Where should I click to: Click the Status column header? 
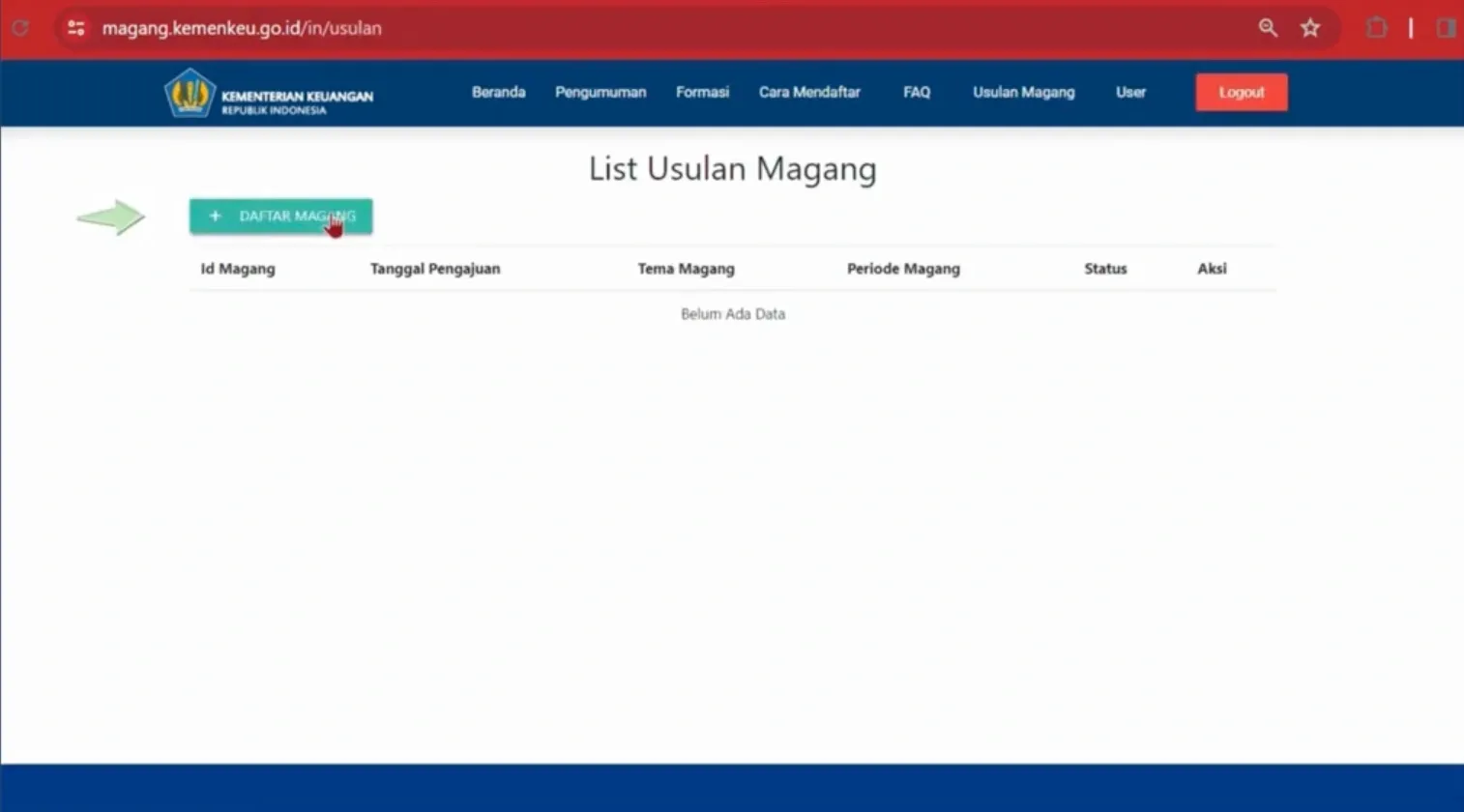[1106, 269]
